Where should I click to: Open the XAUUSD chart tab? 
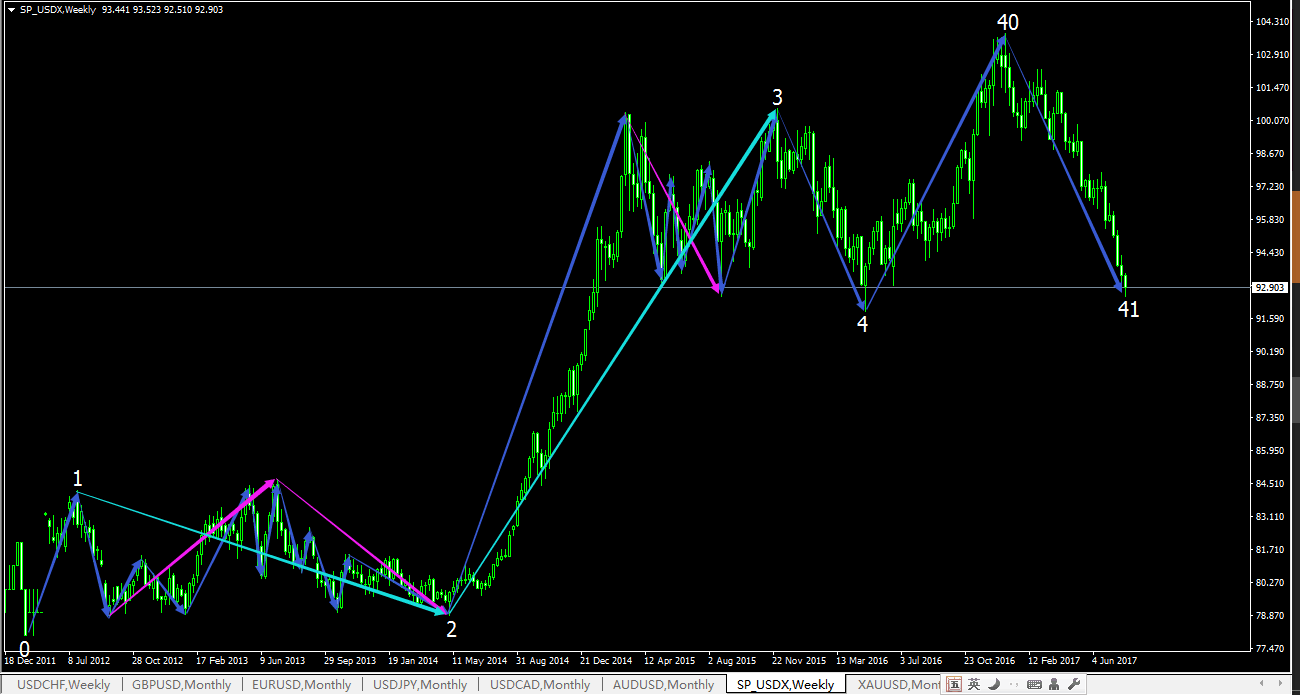895,685
